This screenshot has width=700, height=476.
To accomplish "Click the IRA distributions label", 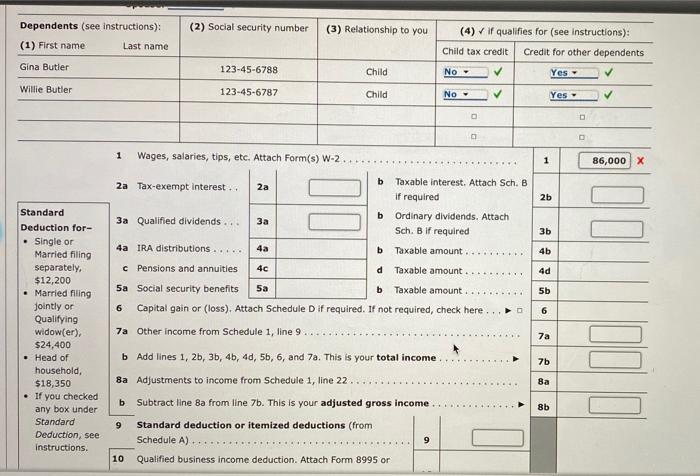I will point(173,249).
